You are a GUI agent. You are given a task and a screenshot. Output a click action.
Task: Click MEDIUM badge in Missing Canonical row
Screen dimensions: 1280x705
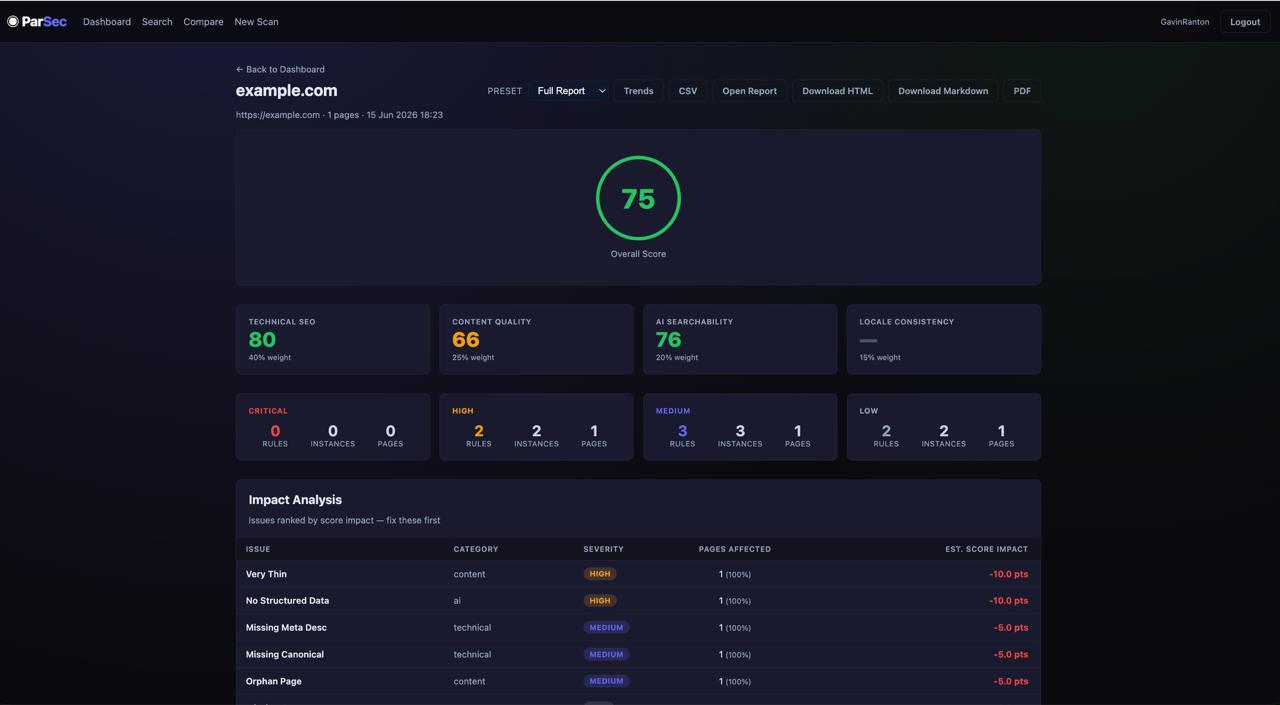tap(606, 654)
